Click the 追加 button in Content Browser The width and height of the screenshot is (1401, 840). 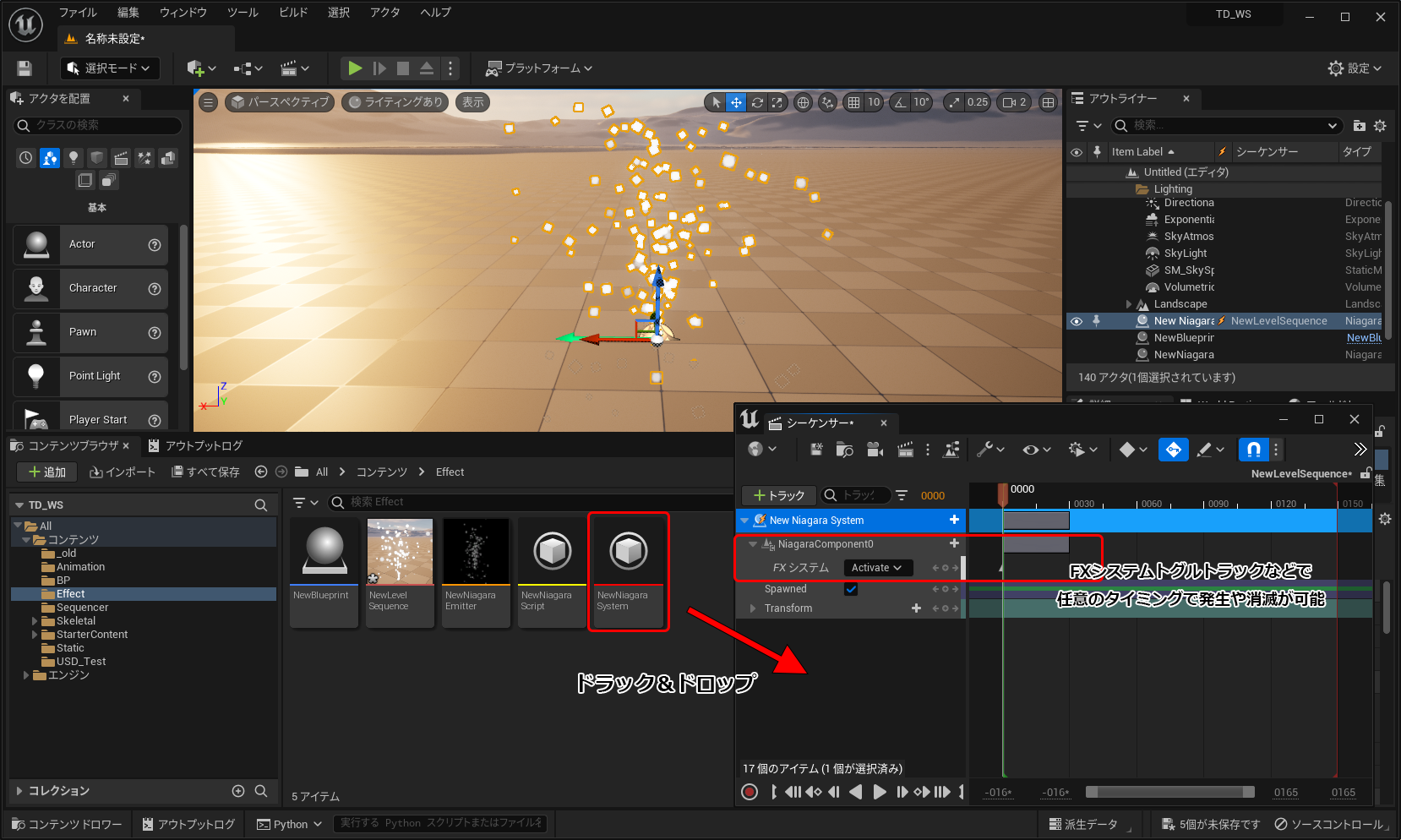[47, 472]
